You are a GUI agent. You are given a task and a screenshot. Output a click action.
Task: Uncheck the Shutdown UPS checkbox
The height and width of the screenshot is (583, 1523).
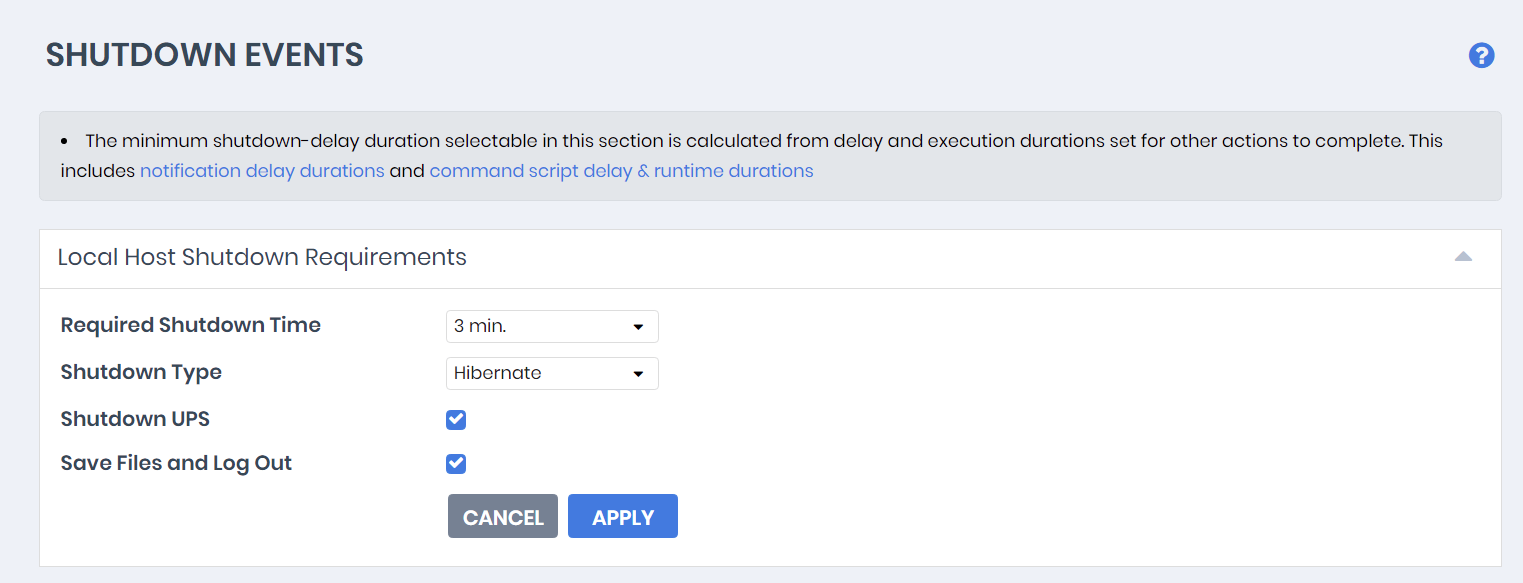(456, 419)
